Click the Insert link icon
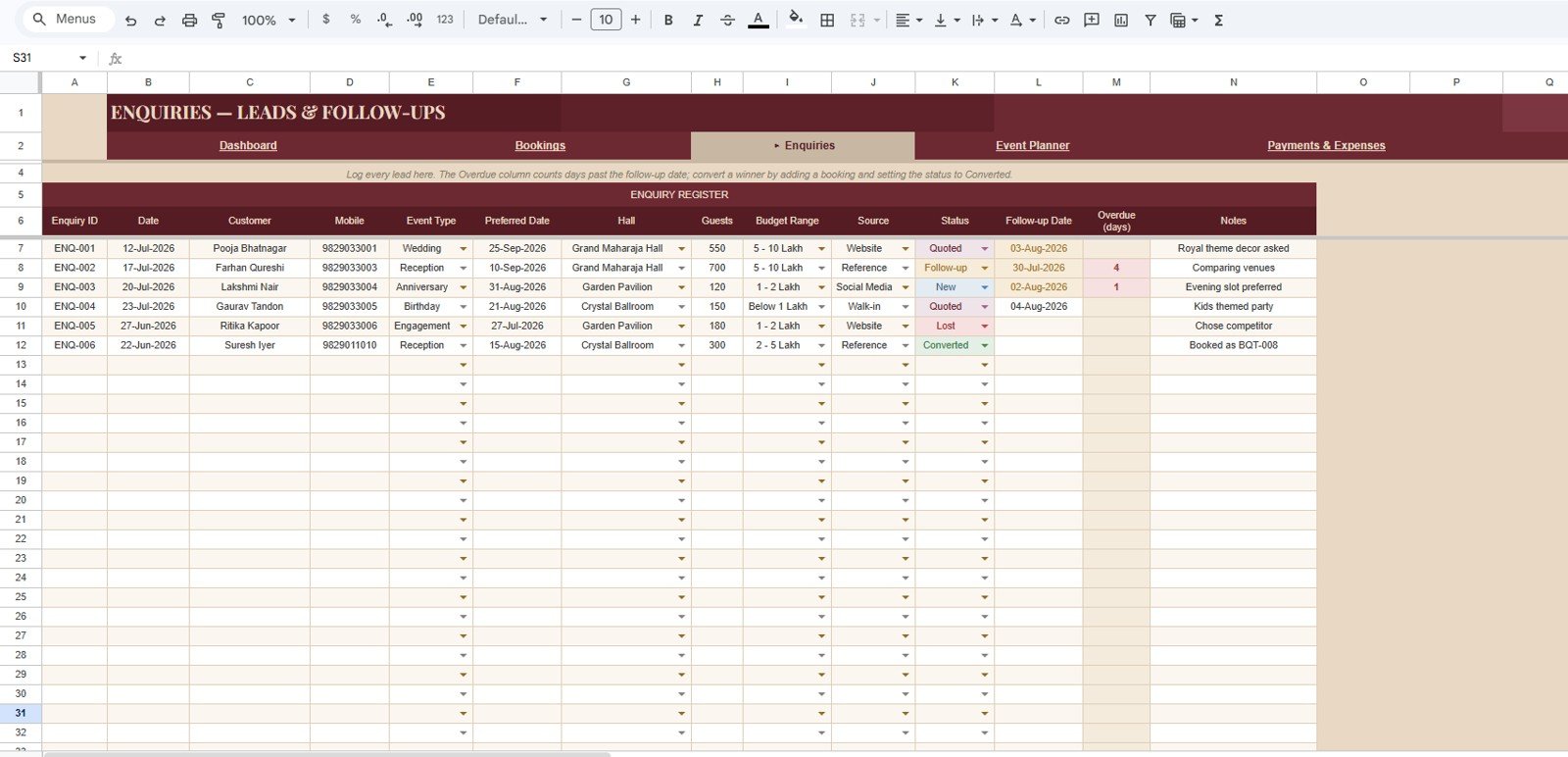1568x757 pixels. tap(1061, 20)
